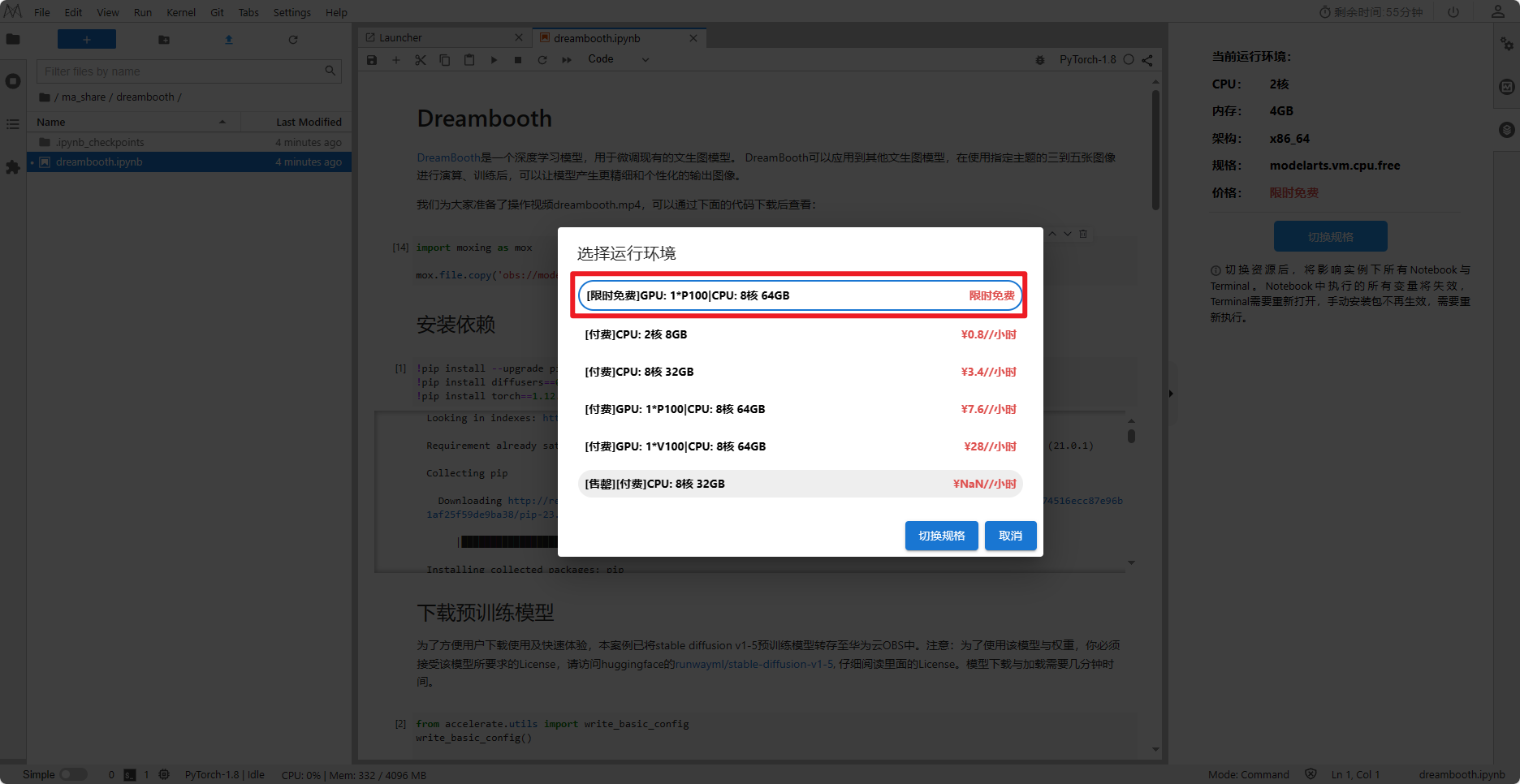Open the DreamBooth hyperlink
The image size is (1520, 784).
pos(449,157)
